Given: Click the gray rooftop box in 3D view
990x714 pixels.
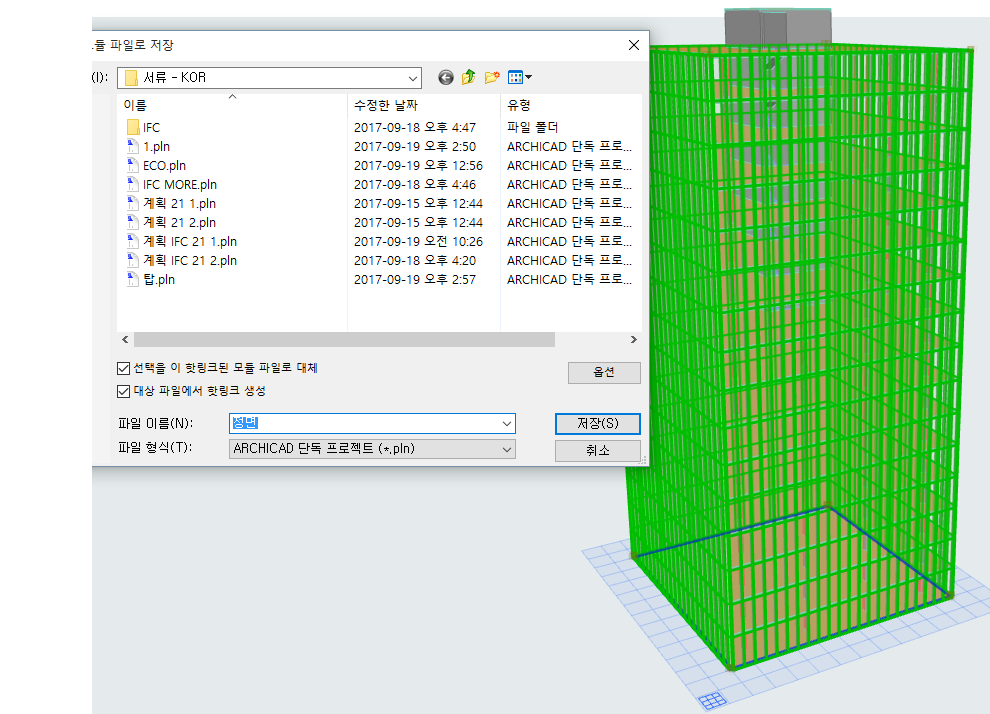Looking at the screenshot, I should [777, 27].
